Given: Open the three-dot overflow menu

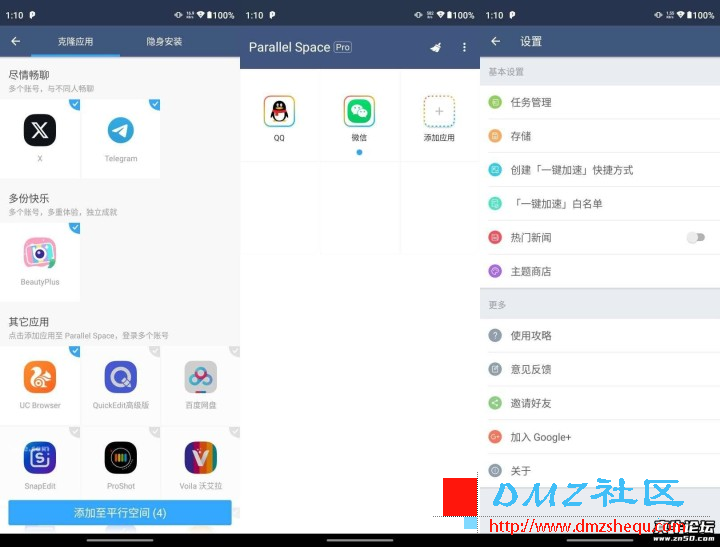Looking at the screenshot, I should (x=464, y=48).
